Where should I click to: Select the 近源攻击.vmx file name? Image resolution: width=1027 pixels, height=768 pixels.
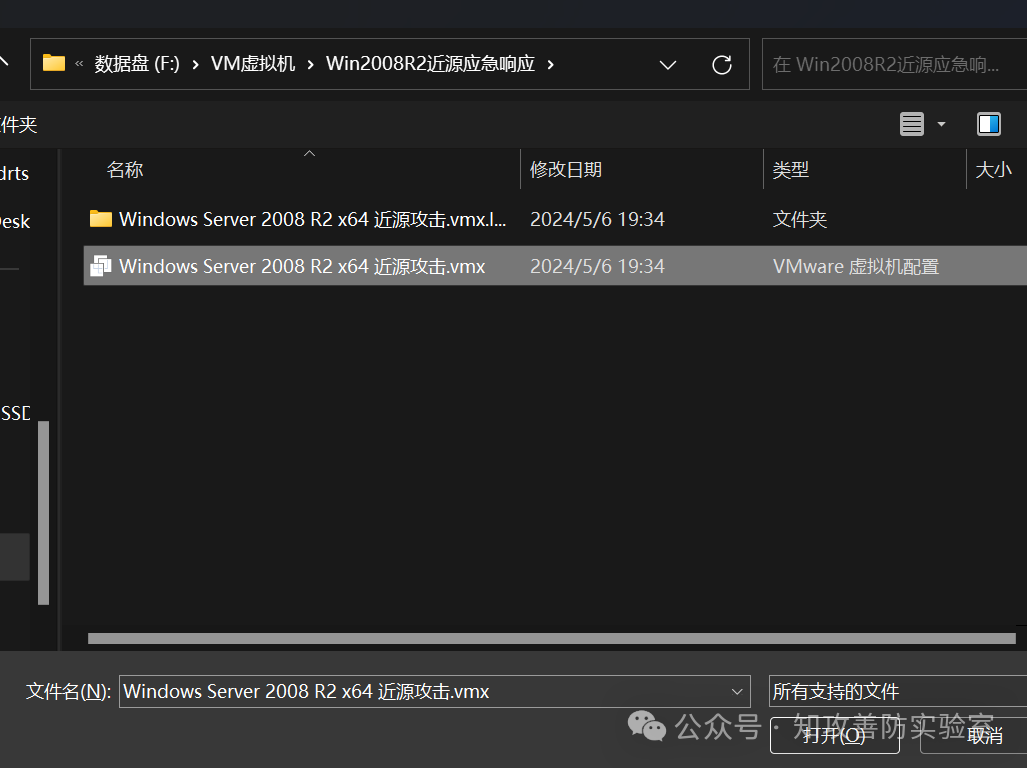click(x=302, y=266)
